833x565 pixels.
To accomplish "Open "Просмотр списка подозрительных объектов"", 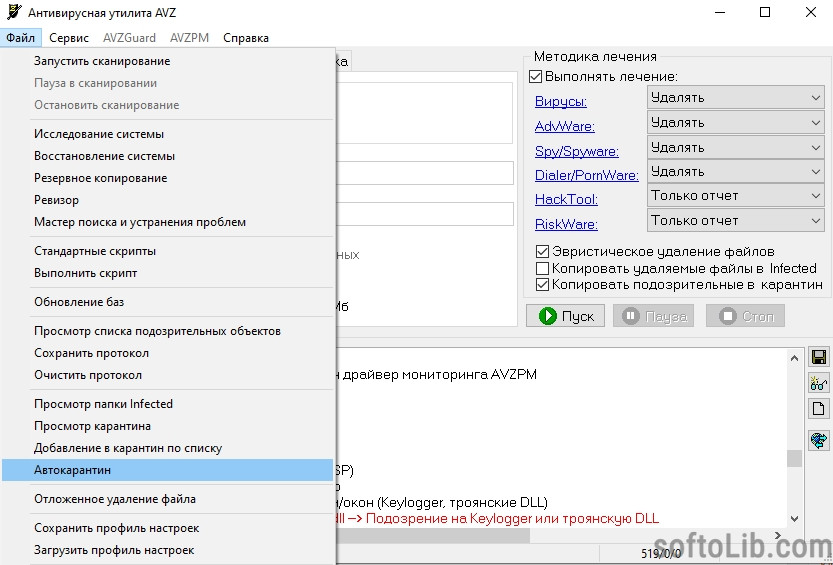I will point(167,331).
